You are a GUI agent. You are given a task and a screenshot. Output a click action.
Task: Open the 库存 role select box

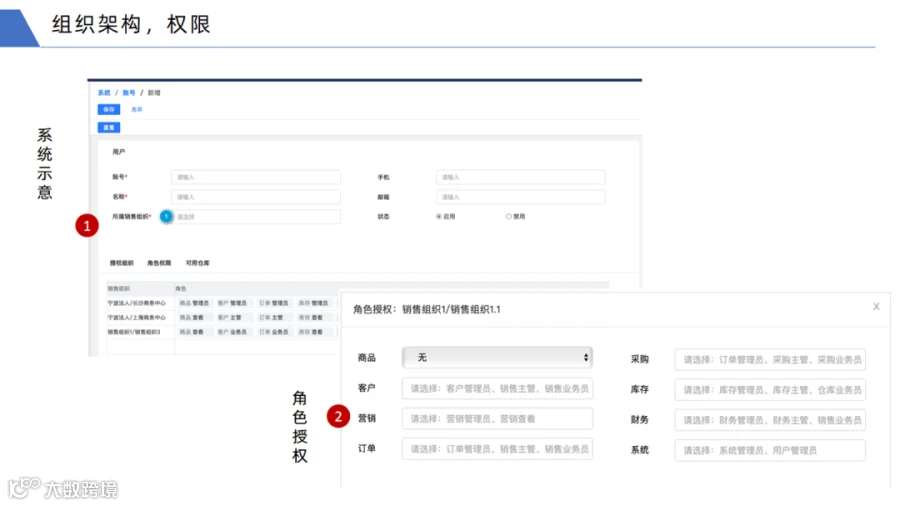tap(770, 390)
